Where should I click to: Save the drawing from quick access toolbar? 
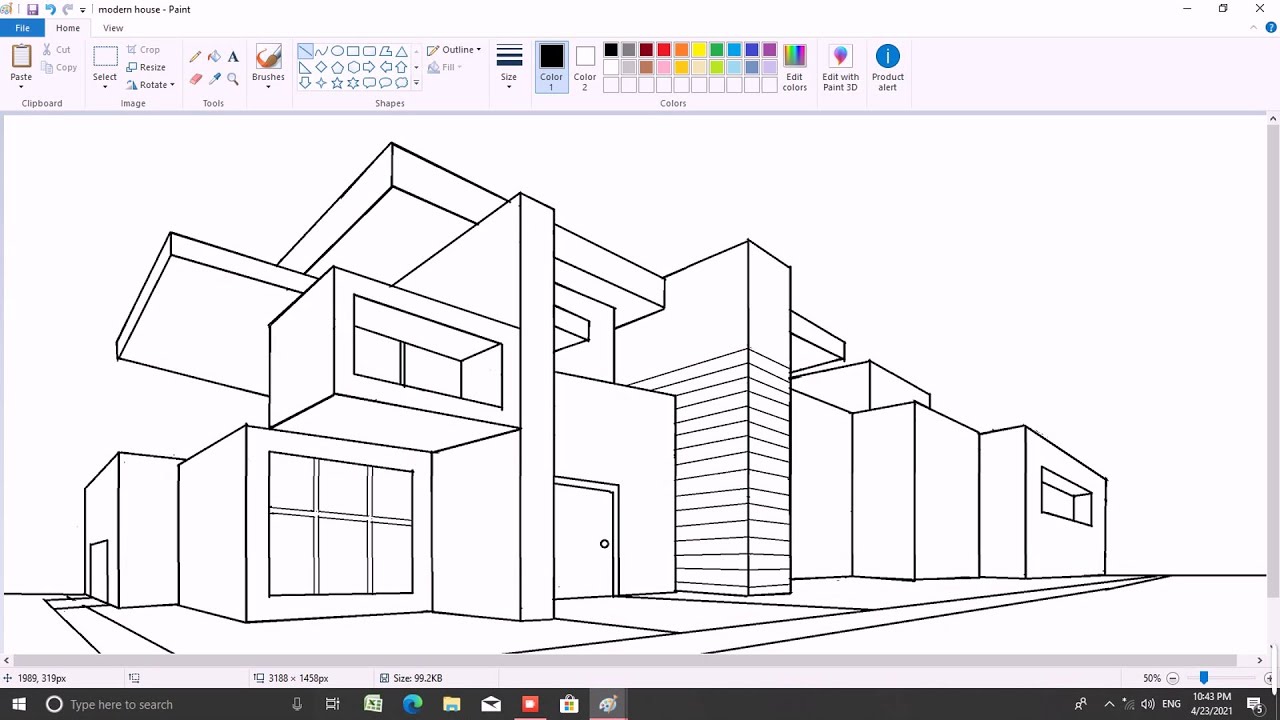pos(32,9)
